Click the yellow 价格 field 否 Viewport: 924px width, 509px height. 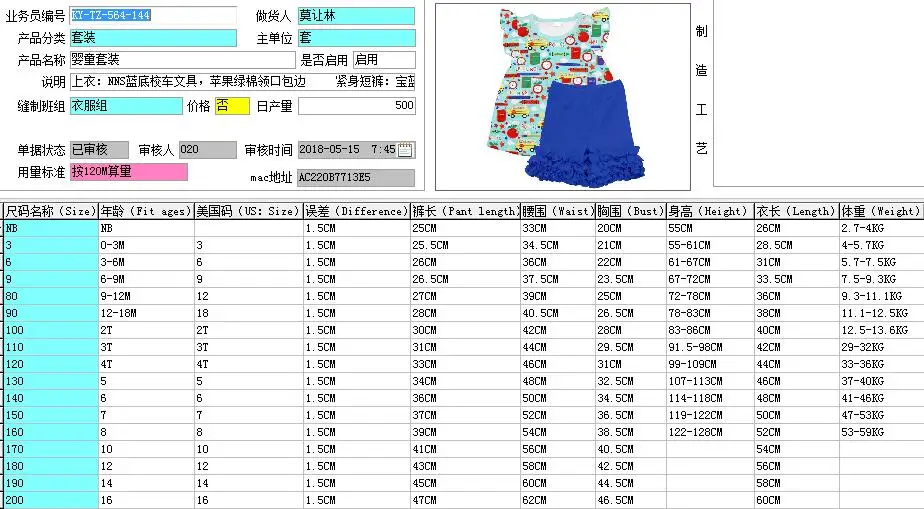(x=232, y=105)
